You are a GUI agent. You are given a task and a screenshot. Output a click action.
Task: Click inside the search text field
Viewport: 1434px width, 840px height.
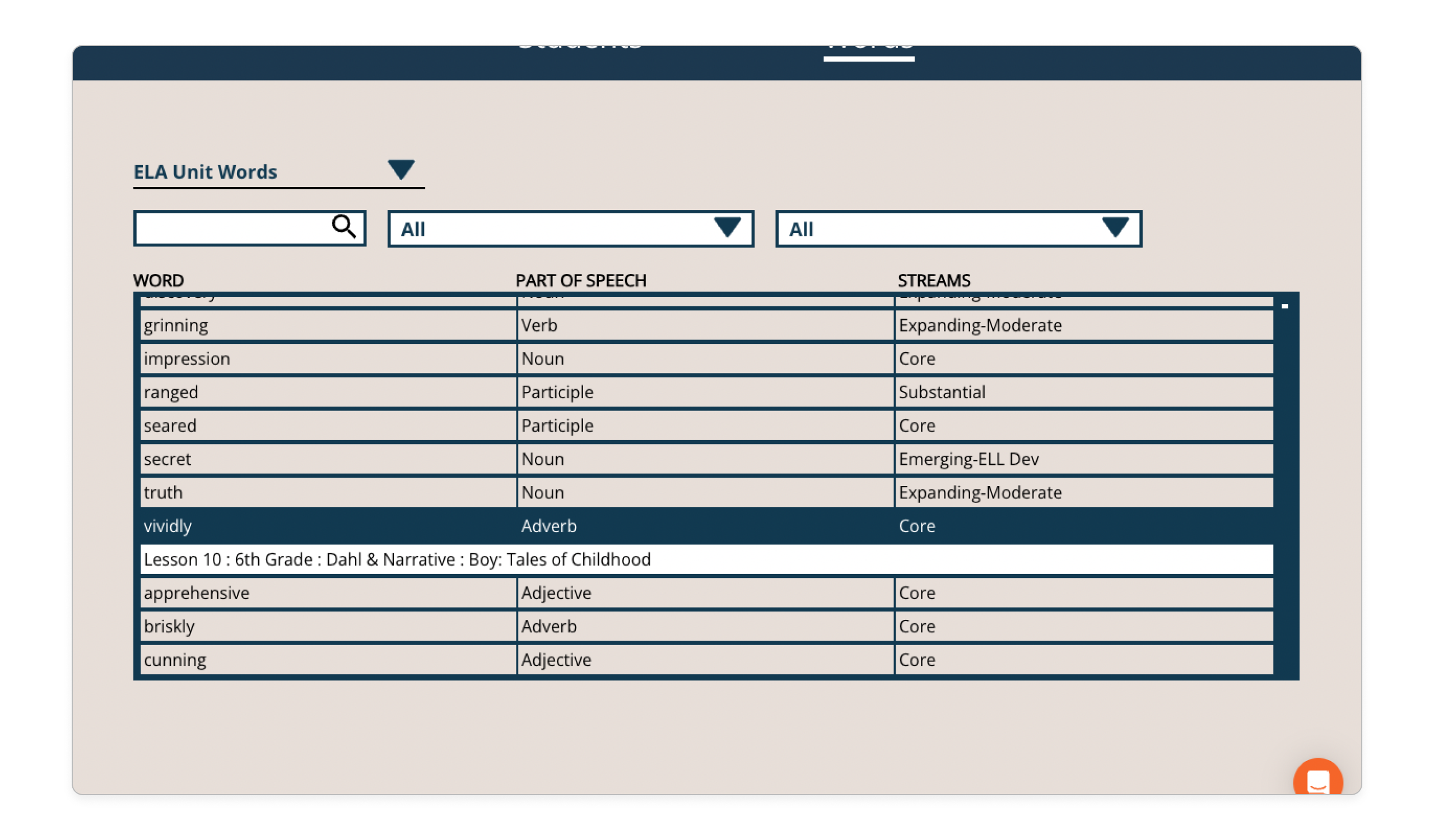coord(227,227)
